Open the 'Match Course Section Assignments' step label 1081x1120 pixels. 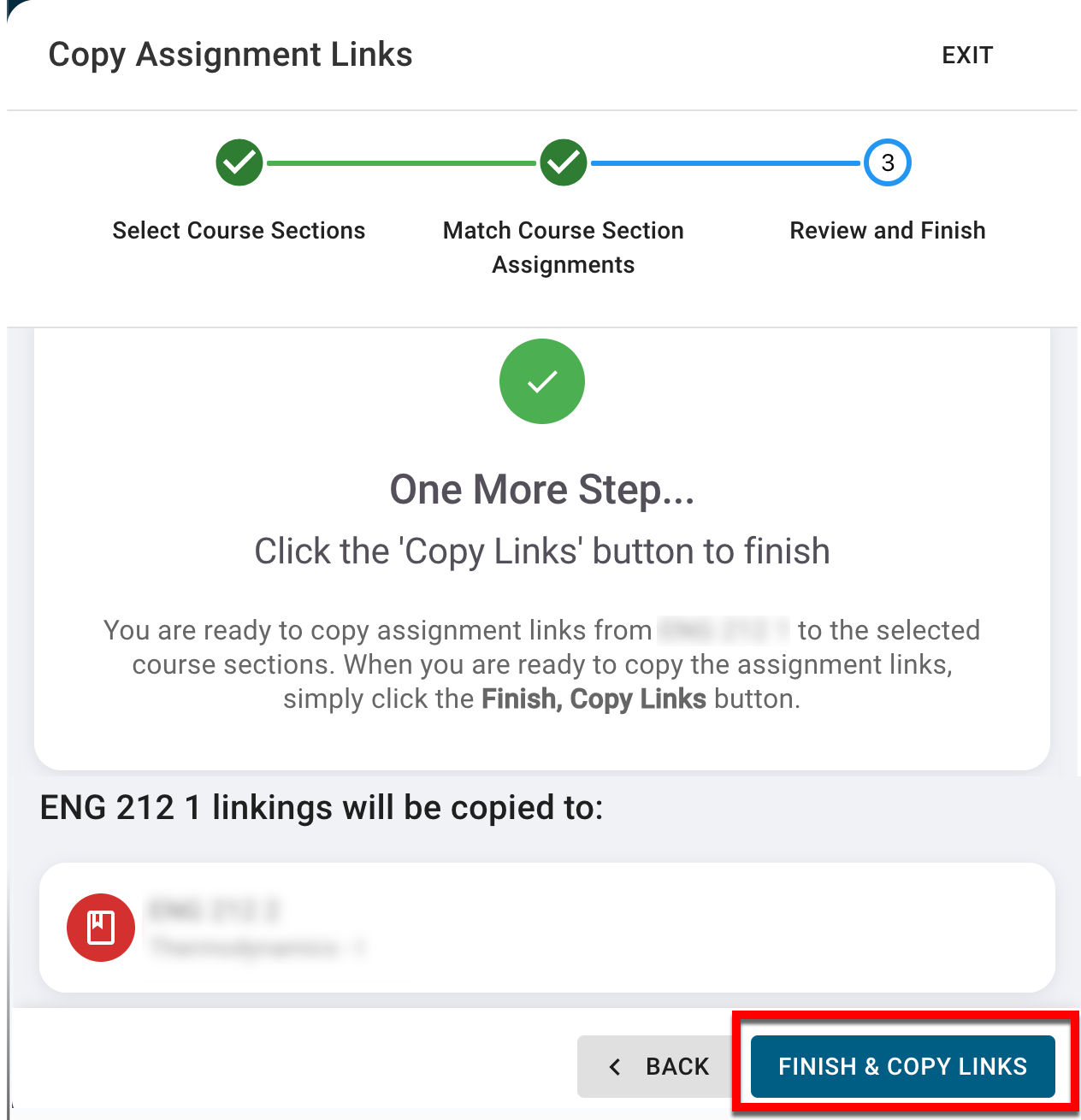tap(564, 247)
